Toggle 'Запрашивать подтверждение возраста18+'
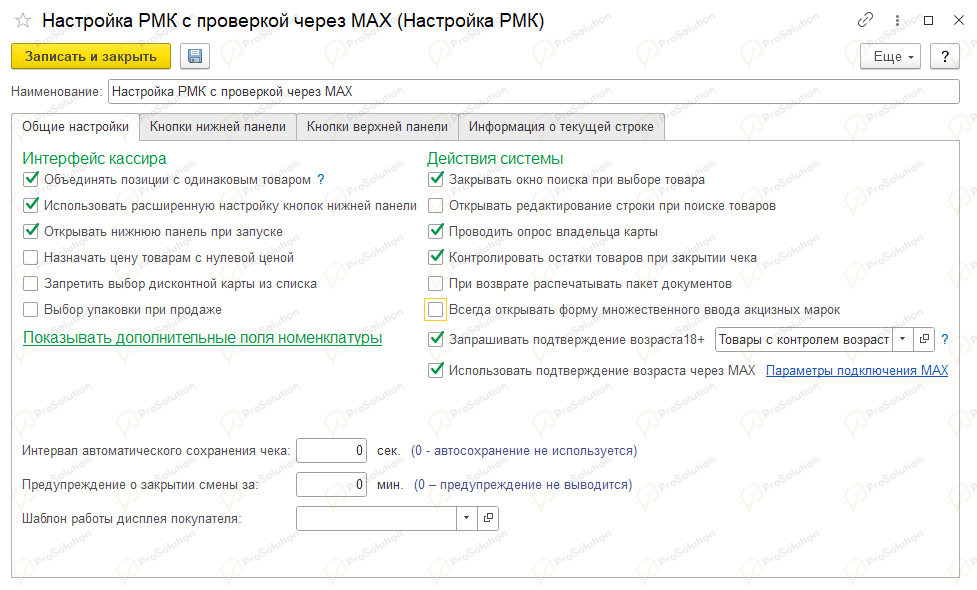 click(436, 340)
